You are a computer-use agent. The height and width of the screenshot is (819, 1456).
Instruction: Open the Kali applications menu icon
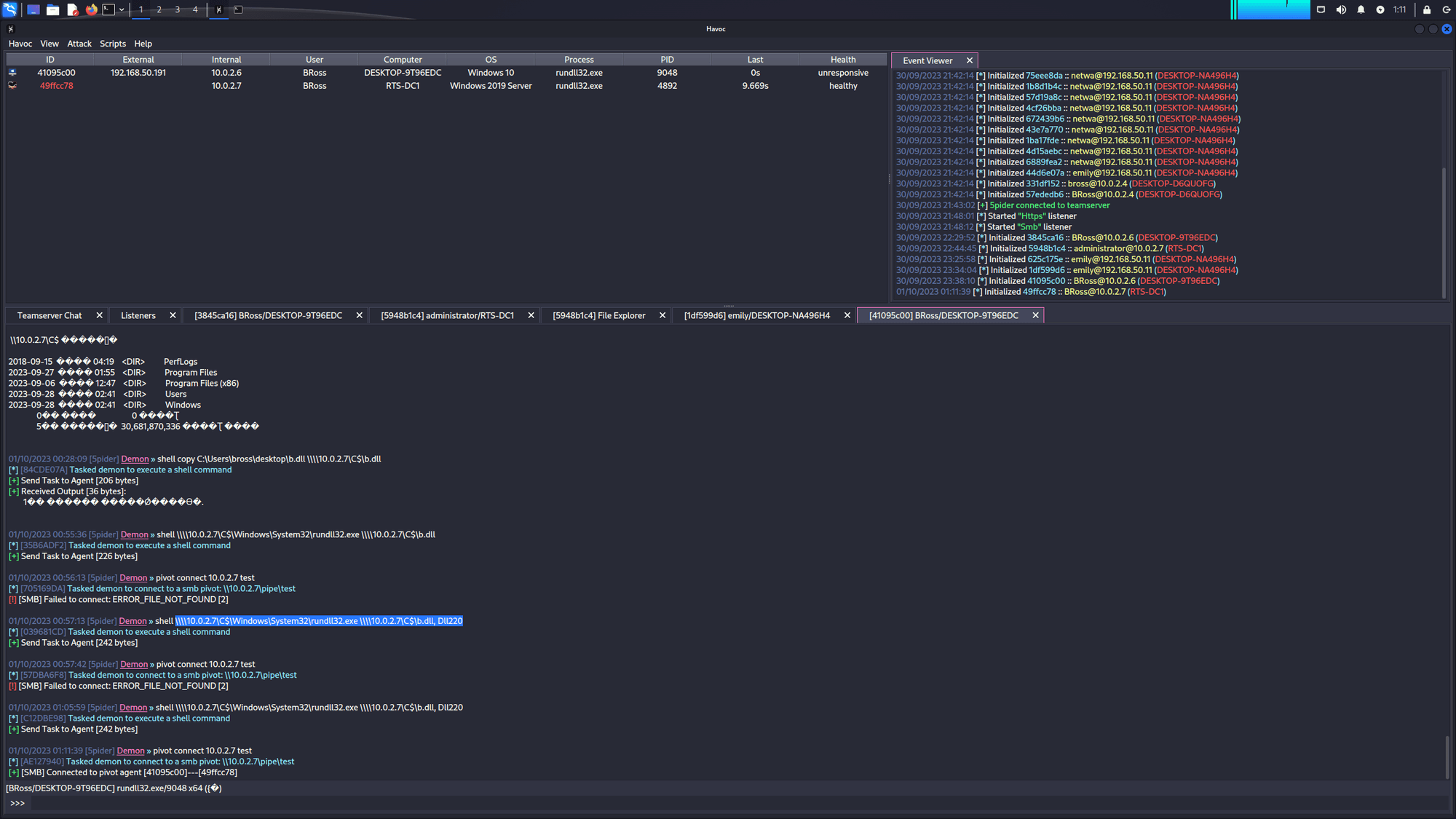(9, 9)
